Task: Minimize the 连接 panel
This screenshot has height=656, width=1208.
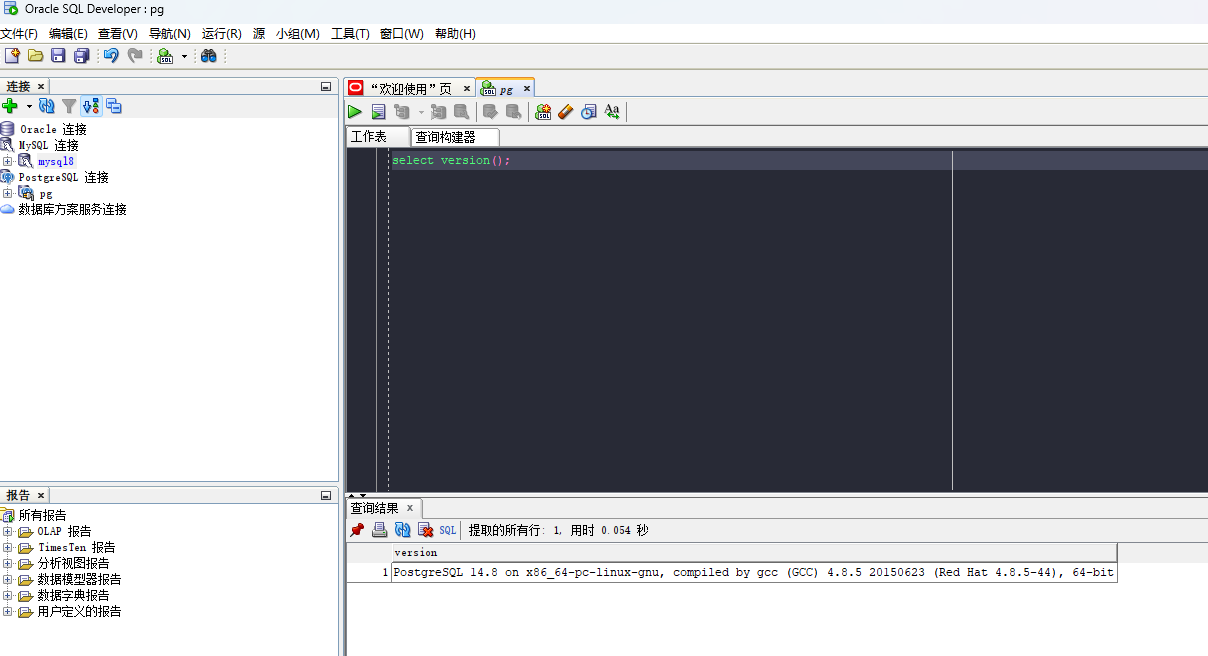Action: pyautogui.click(x=326, y=87)
